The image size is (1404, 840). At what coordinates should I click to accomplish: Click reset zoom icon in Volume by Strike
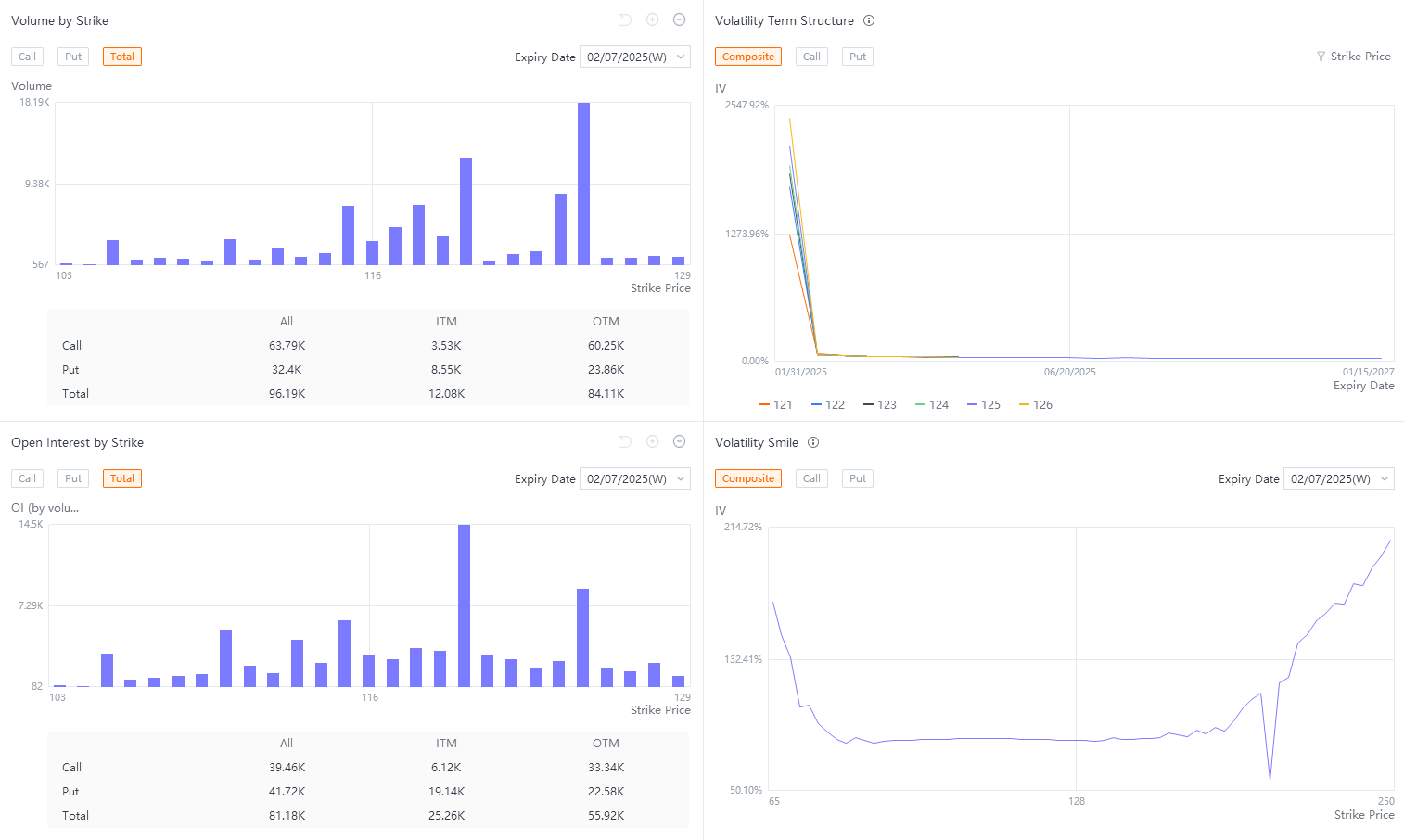click(625, 19)
